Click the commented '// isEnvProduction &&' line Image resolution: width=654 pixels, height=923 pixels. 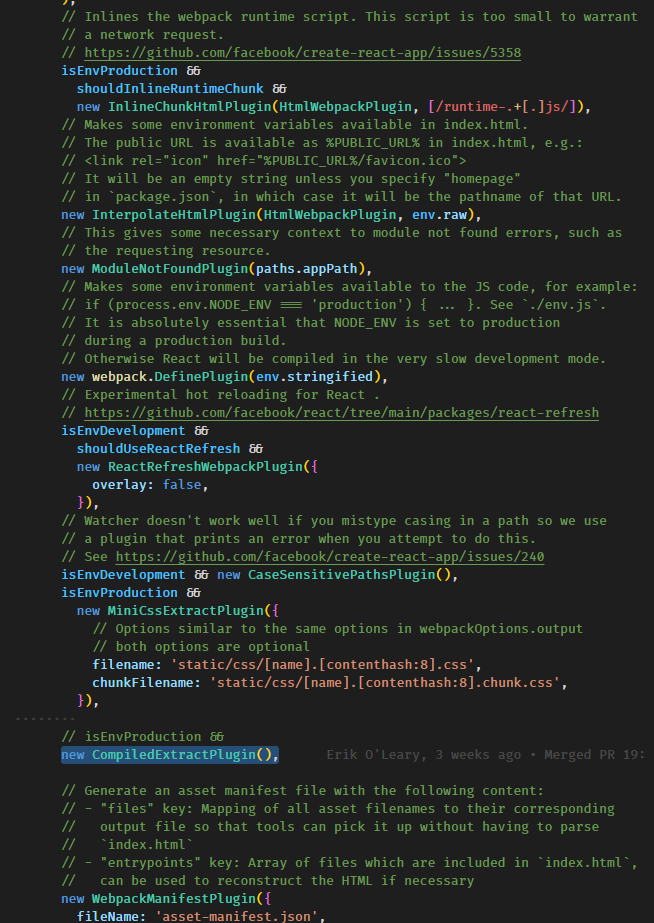(142, 736)
